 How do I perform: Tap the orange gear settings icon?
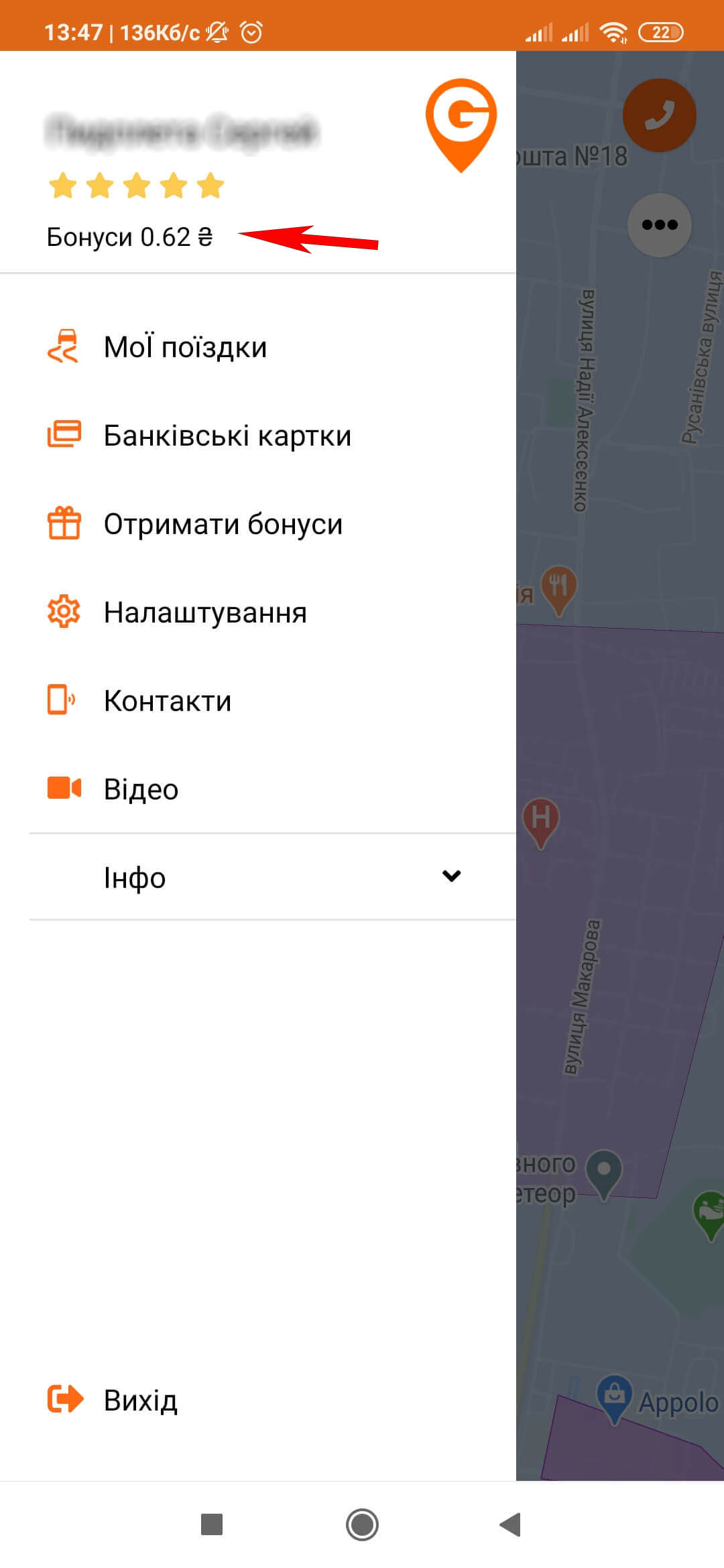pyautogui.click(x=64, y=611)
